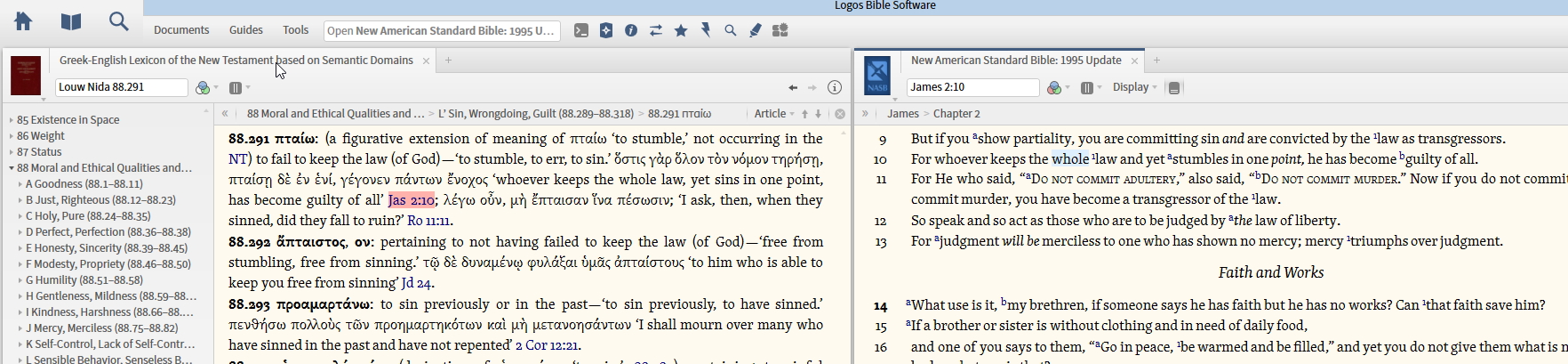Add a new tab in lexicon panel
The height and width of the screenshot is (364, 1568).
[448, 61]
